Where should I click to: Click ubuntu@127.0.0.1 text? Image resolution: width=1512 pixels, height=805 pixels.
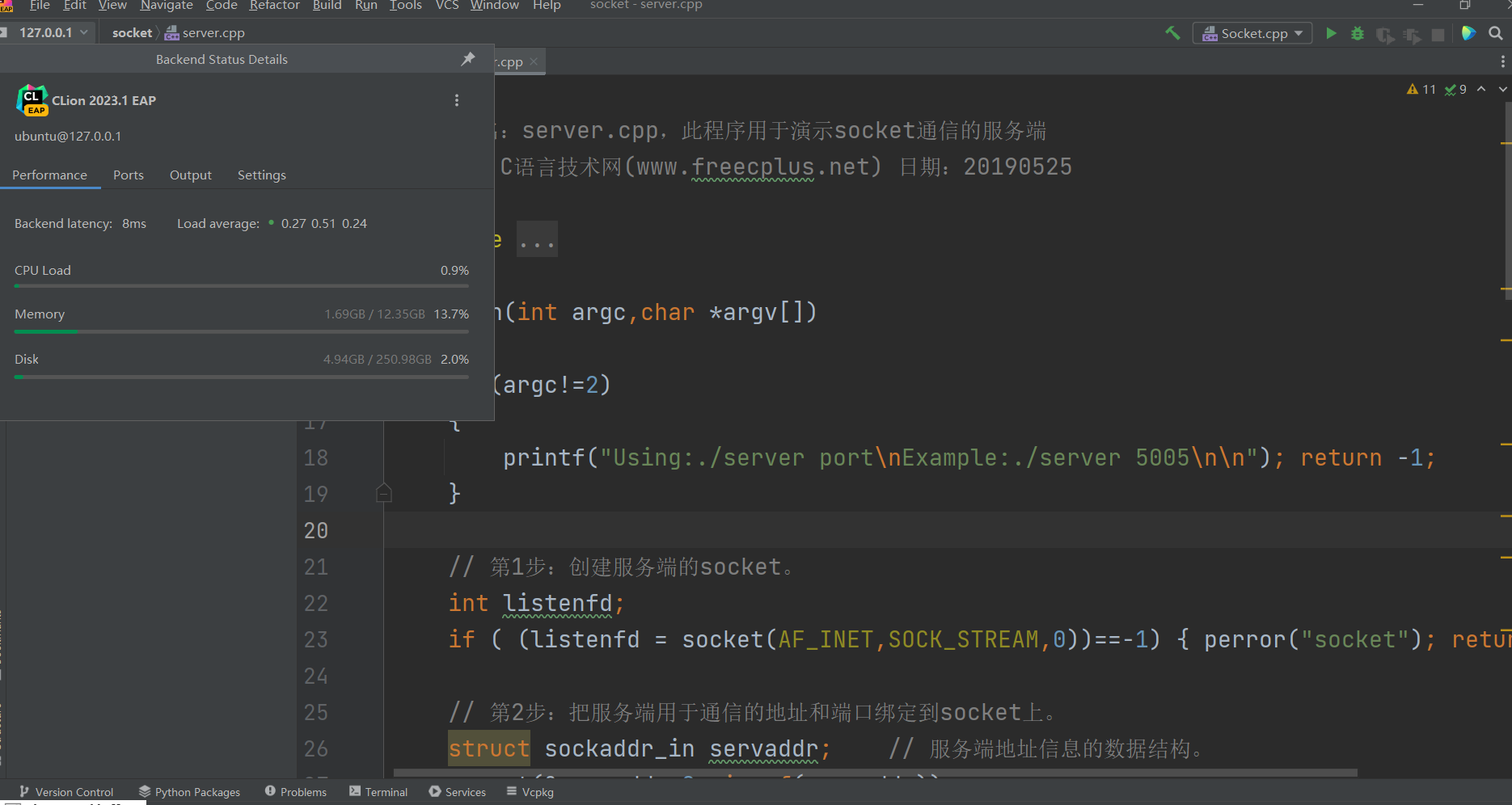[x=68, y=137]
